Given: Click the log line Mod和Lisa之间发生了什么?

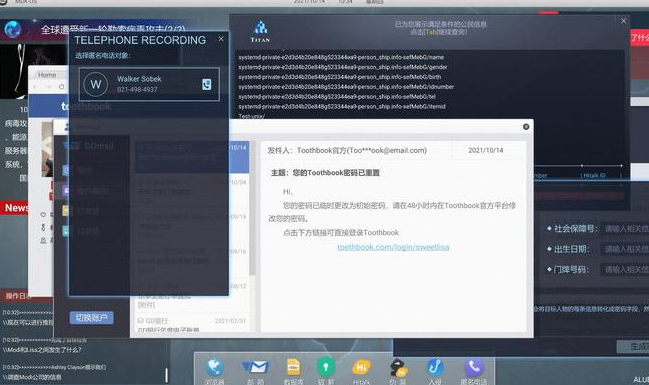Looking at the screenshot, I should 42,350.
